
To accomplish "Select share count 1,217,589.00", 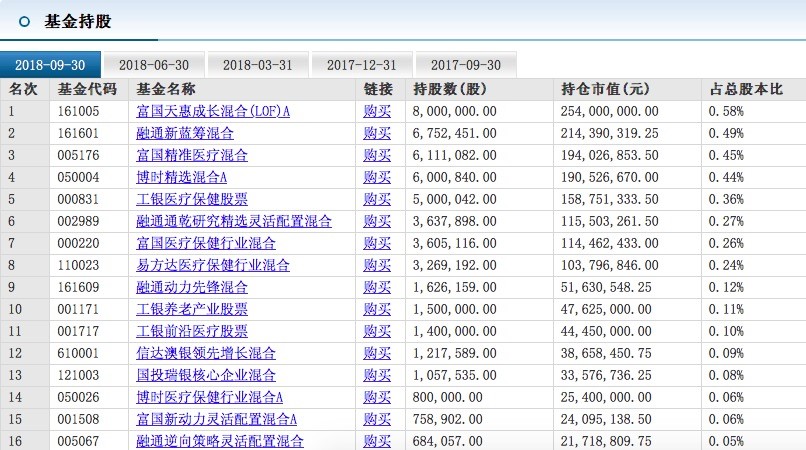I will click(454, 353).
